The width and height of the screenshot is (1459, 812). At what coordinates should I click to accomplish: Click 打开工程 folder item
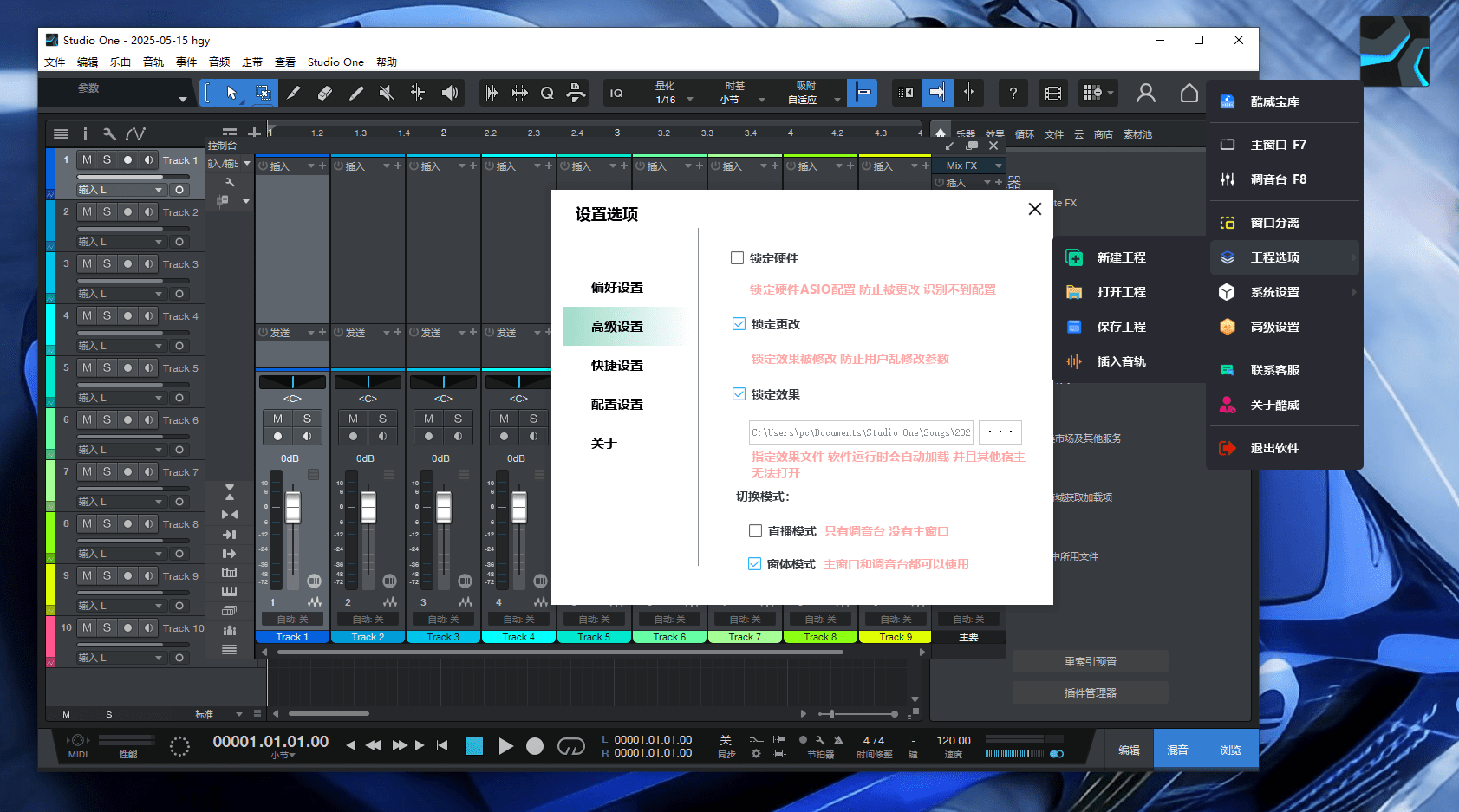(1121, 292)
